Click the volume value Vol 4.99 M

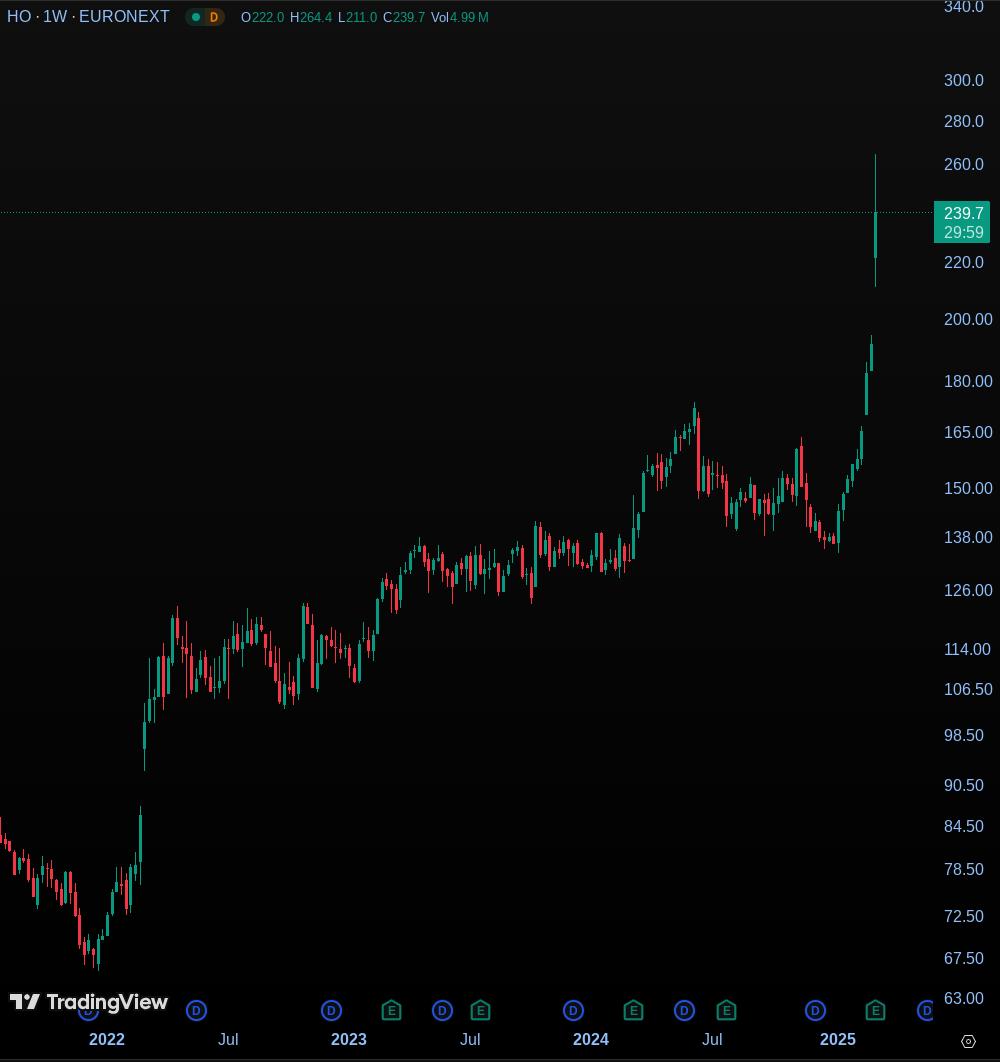pos(459,18)
